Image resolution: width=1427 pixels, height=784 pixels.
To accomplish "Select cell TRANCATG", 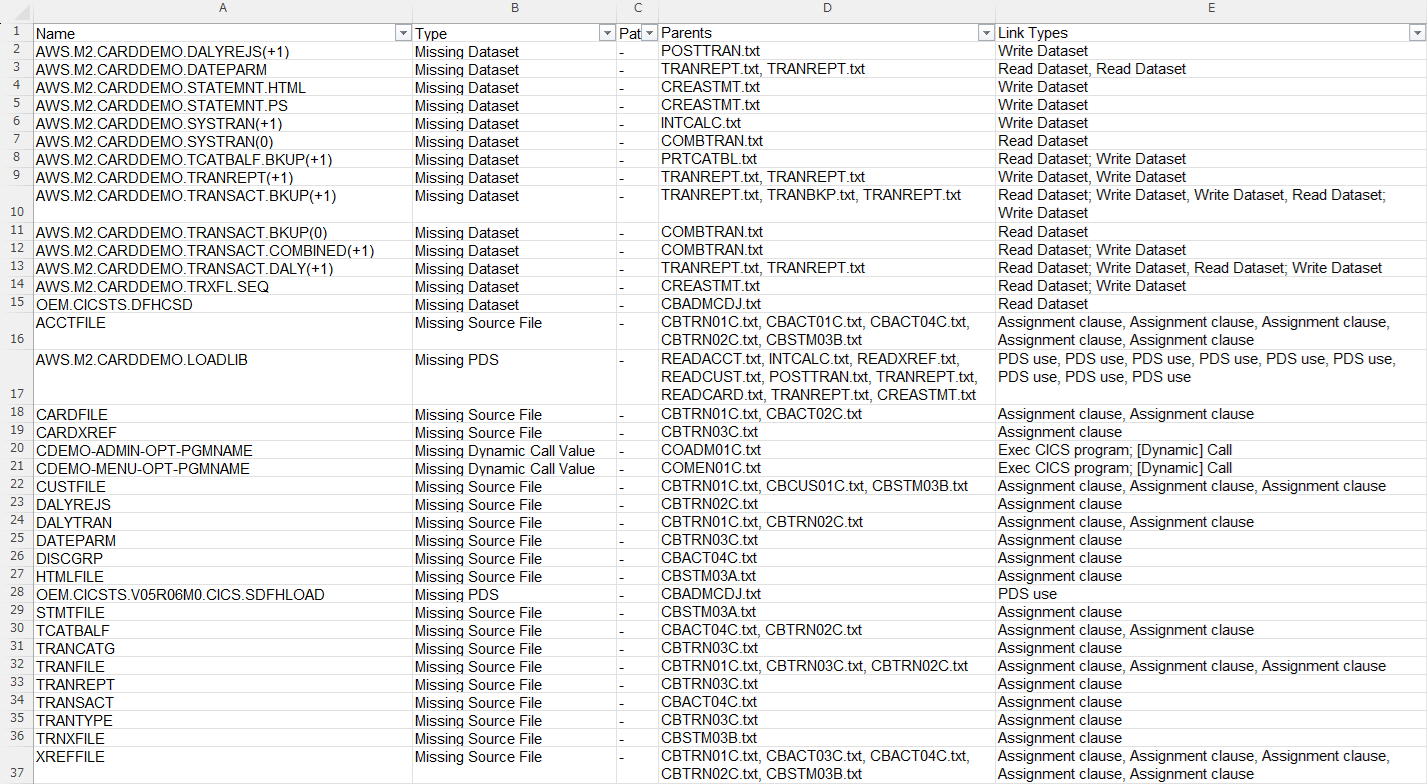I will (222, 648).
